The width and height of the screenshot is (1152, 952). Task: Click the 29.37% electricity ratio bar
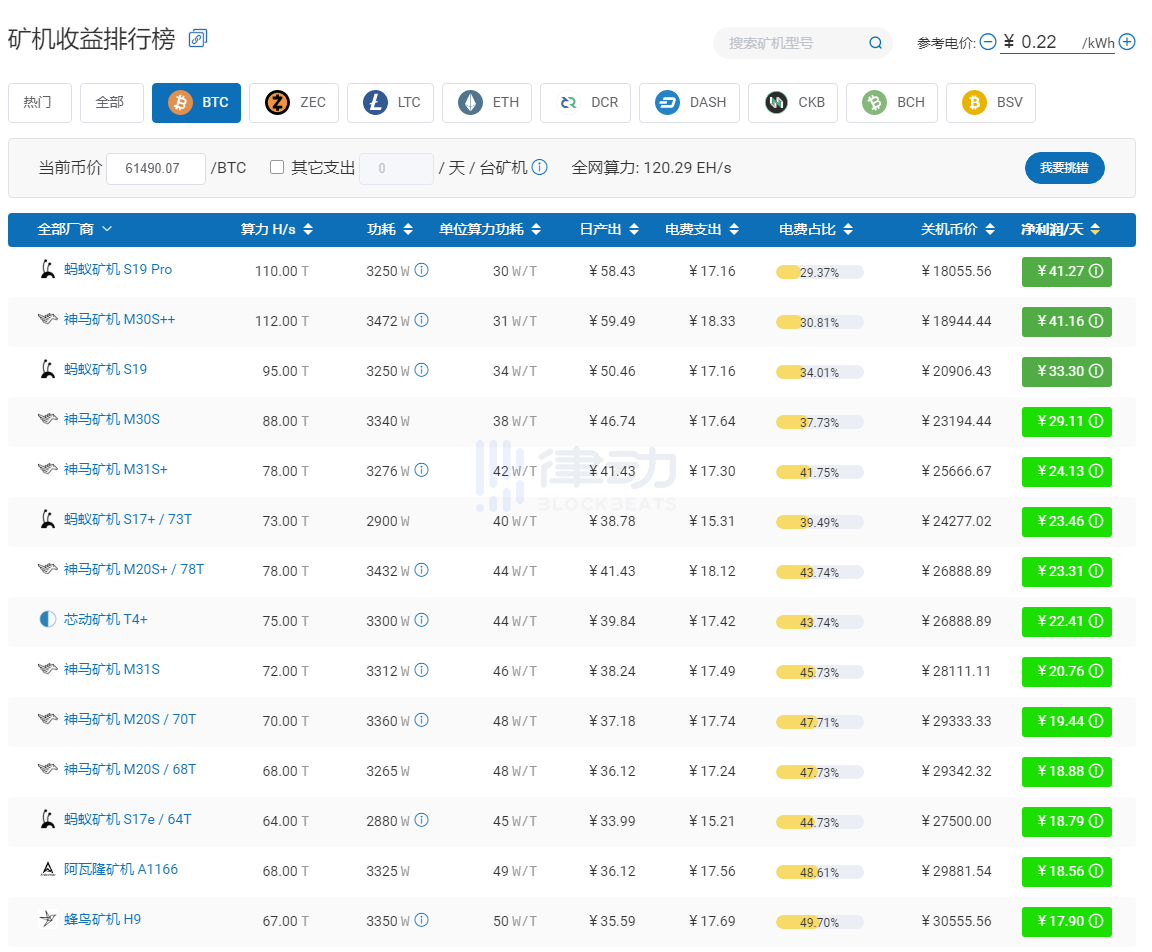(x=819, y=273)
